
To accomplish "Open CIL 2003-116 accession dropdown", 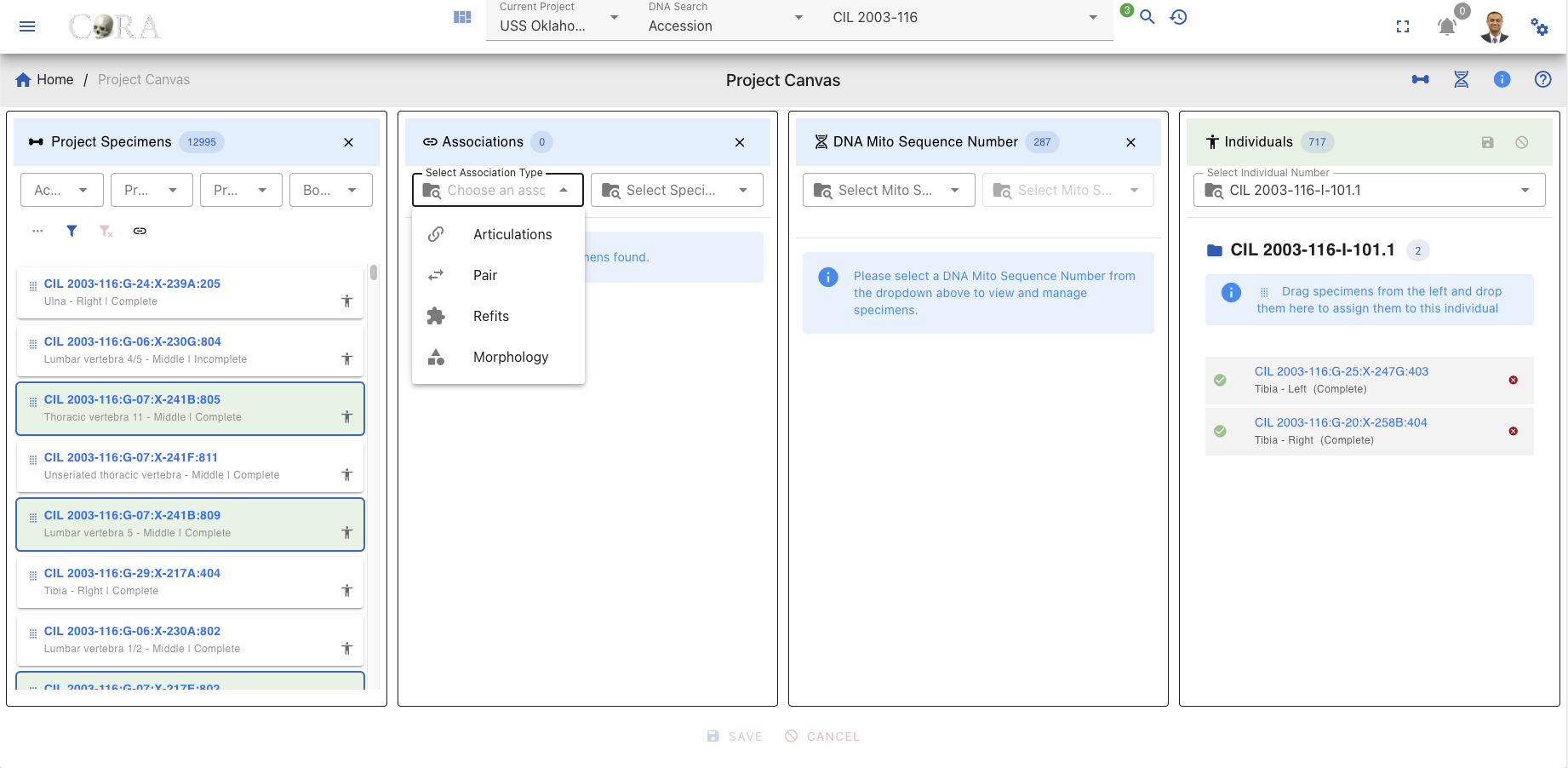I will (x=964, y=18).
